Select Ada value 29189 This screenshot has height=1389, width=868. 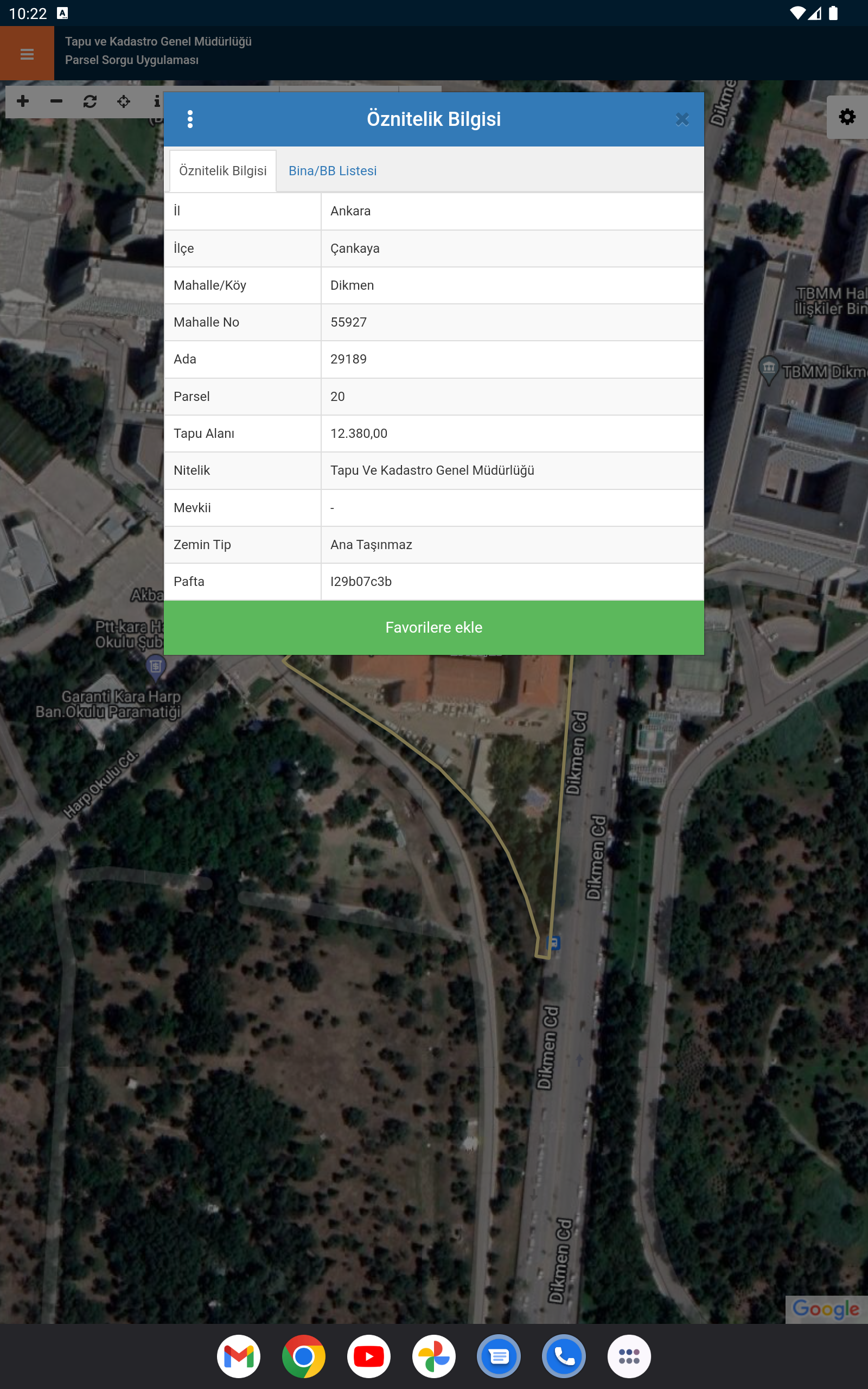point(512,359)
